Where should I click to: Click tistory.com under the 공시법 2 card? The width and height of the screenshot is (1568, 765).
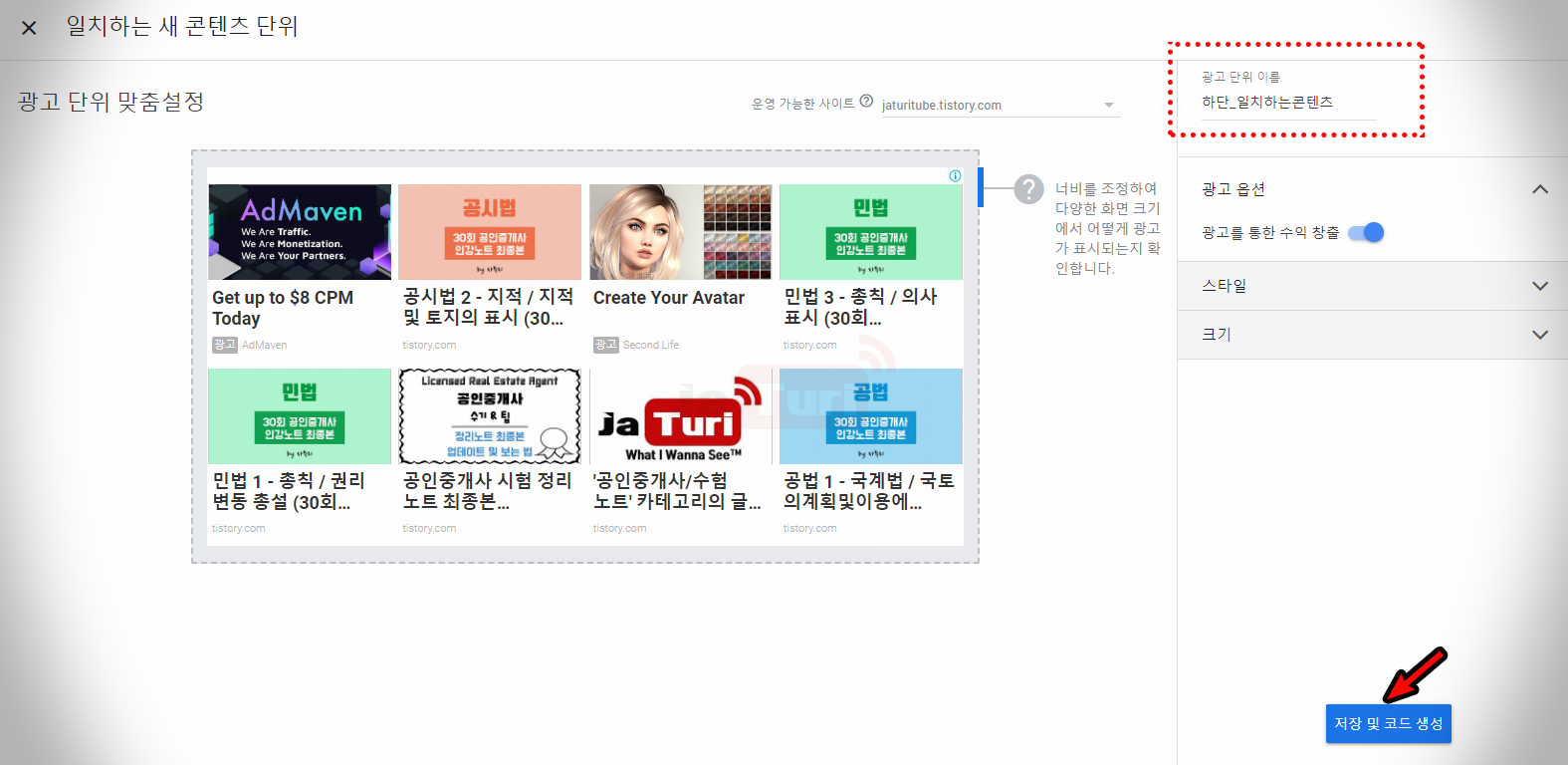429,345
